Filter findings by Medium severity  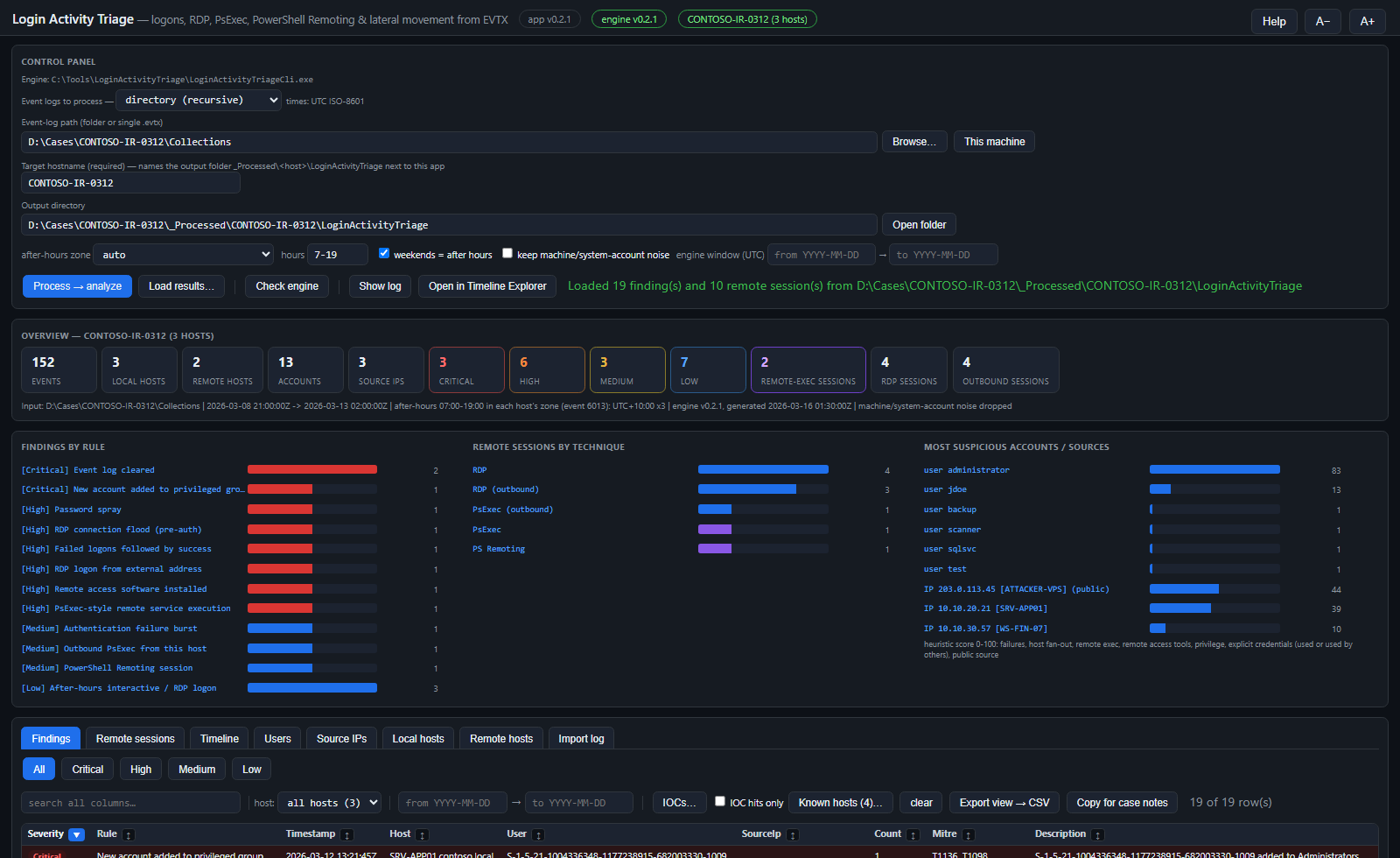pos(197,770)
